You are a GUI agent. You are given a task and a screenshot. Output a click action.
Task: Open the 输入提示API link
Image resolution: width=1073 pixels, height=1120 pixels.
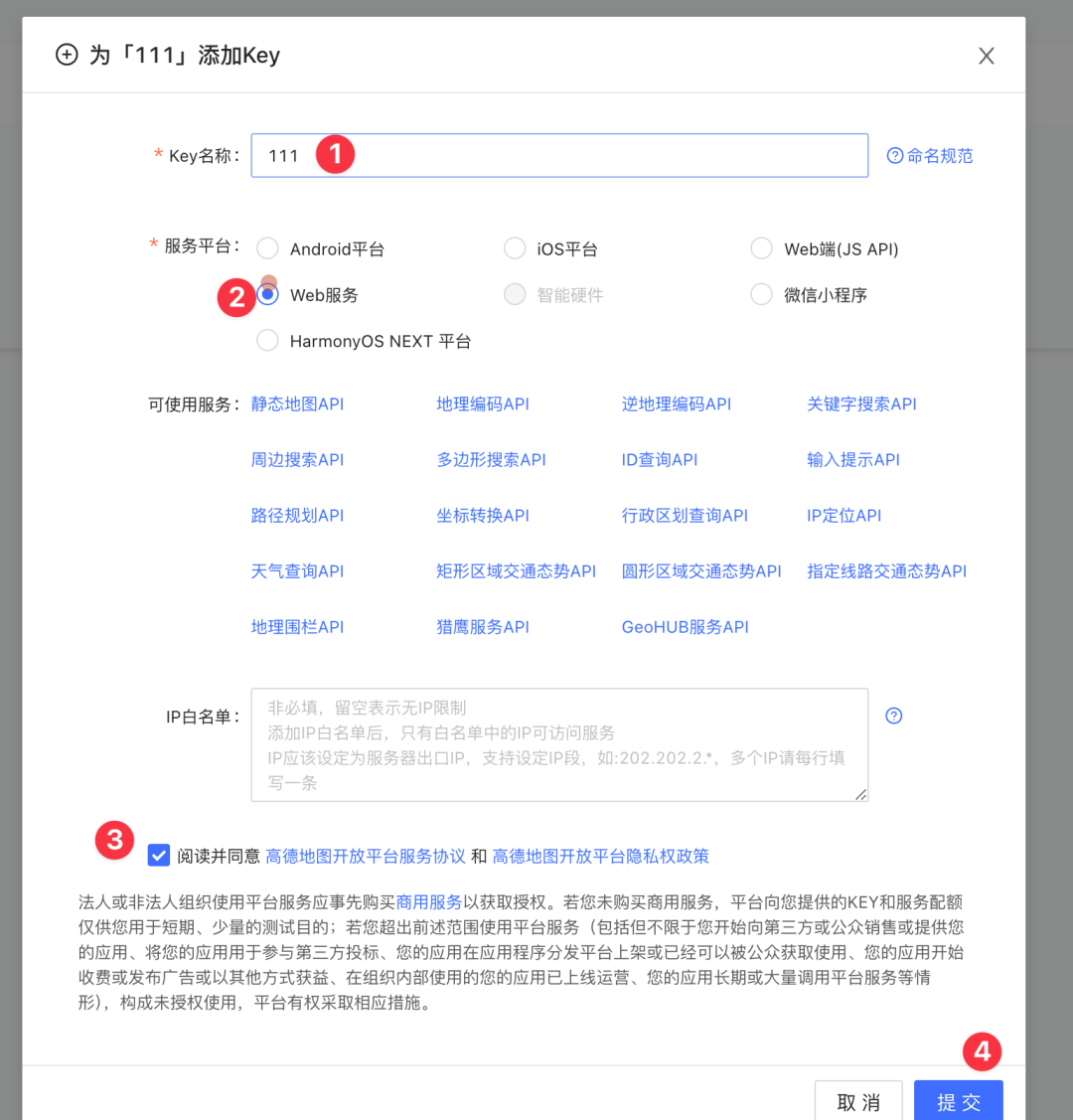click(x=853, y=460)
